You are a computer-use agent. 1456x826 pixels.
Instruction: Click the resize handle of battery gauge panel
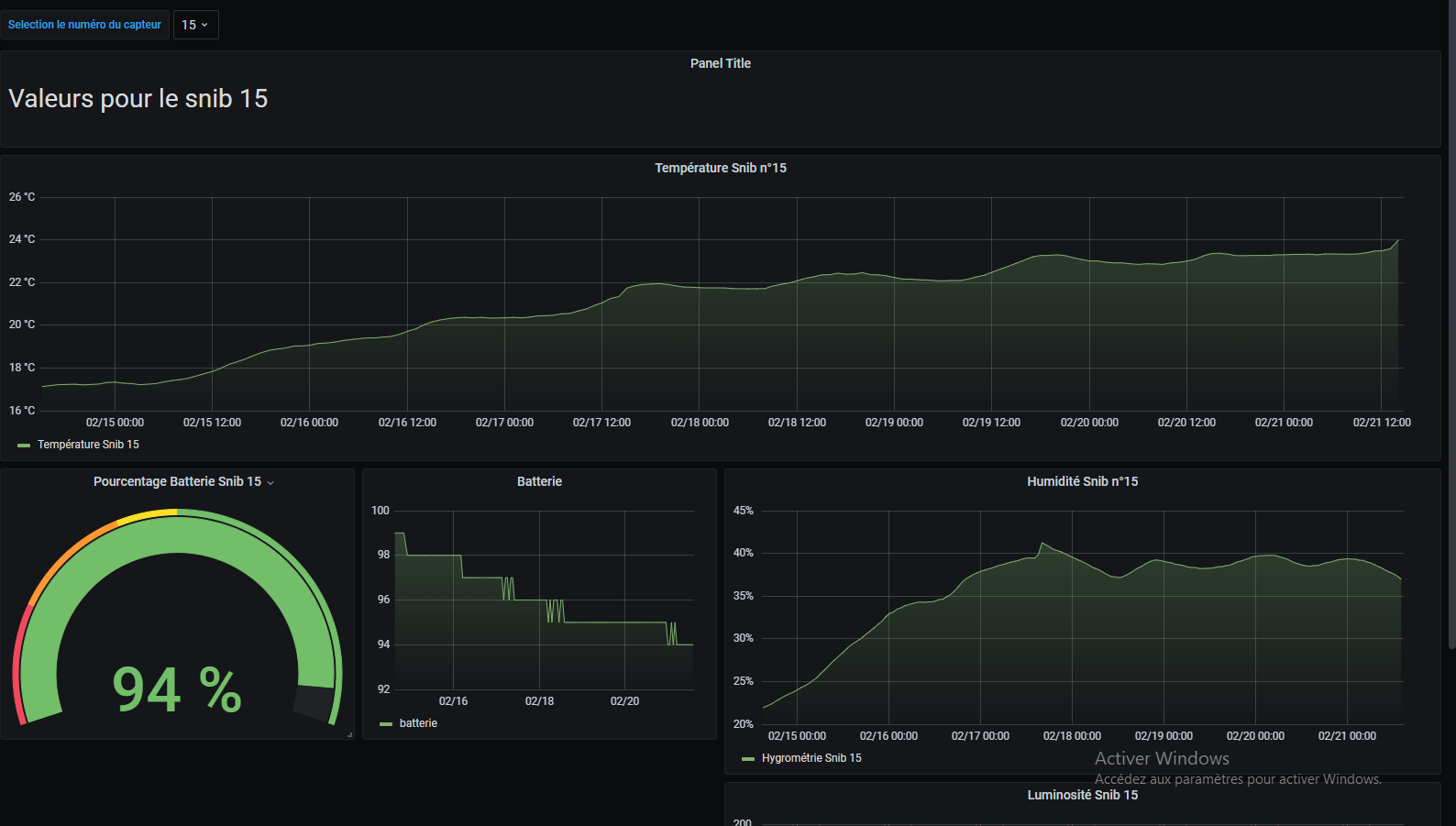click(349, 734)
